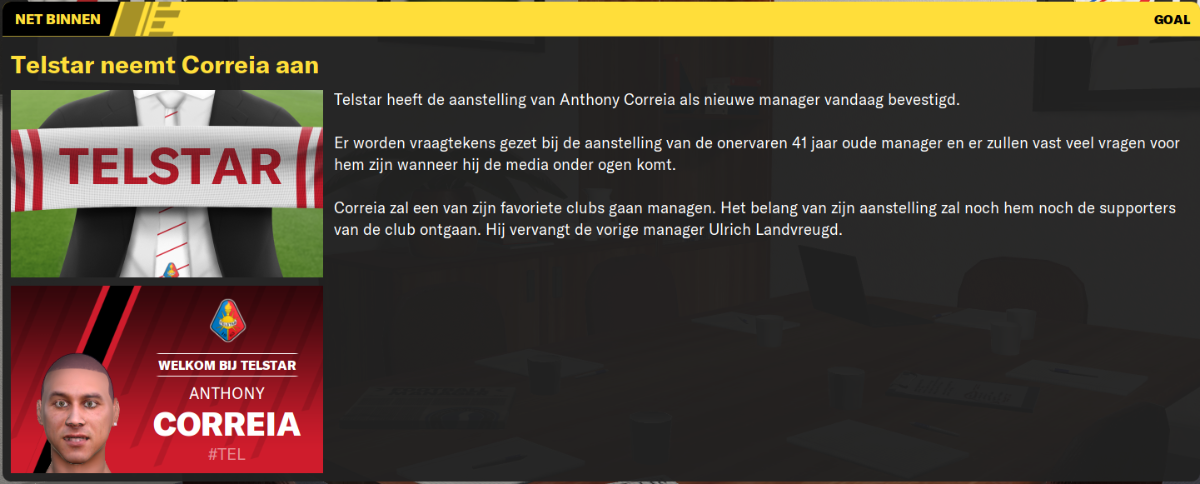Viewport: 1200px width, 484px height.
Task: Click the WELKOM BIJ TELSTAR caption
Action: (x=227, y=366)
